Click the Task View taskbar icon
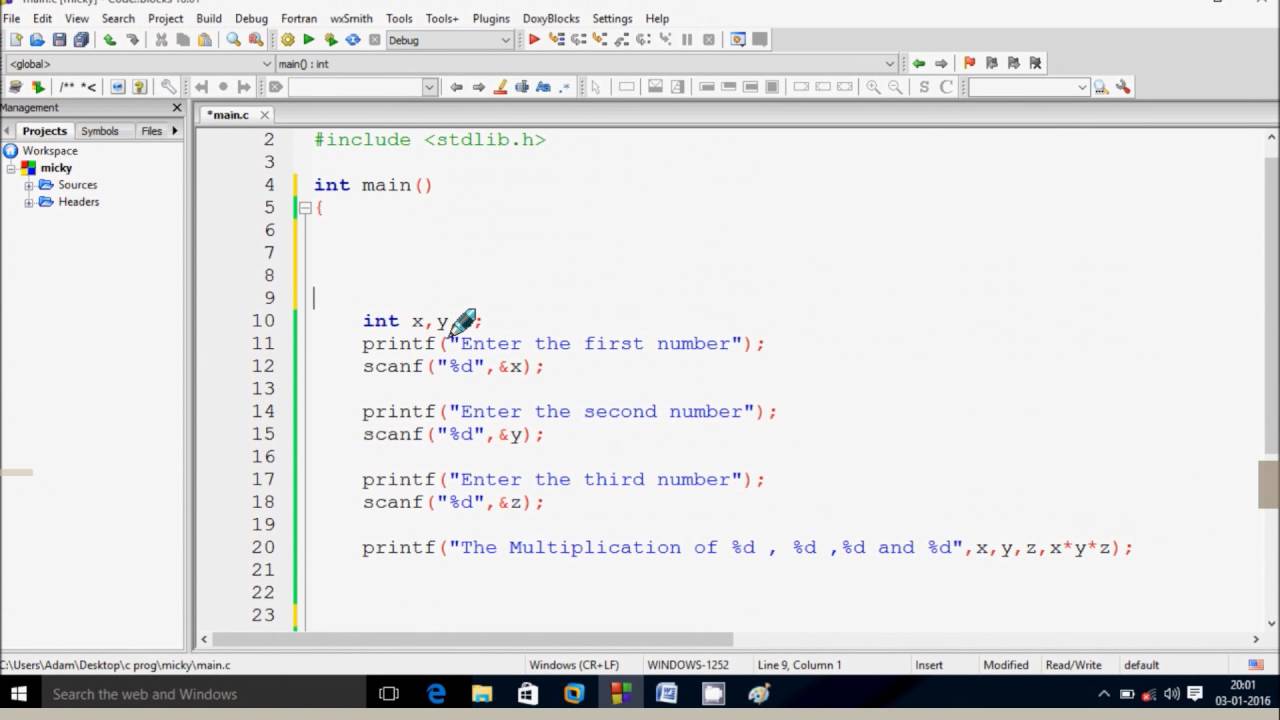Viewport: 1280px width, 720px height. 389,694
